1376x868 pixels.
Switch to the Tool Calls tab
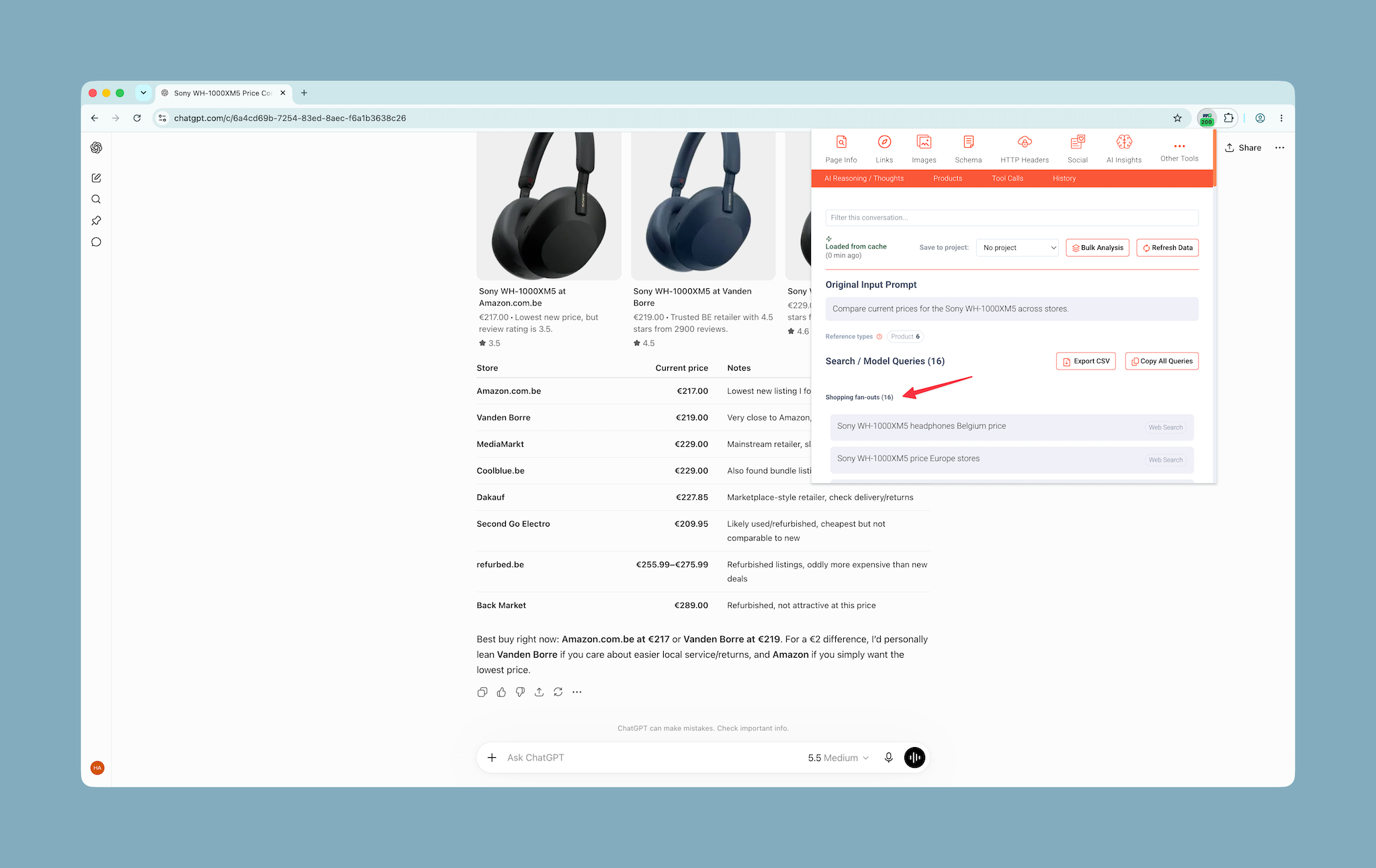[1007, 179]
